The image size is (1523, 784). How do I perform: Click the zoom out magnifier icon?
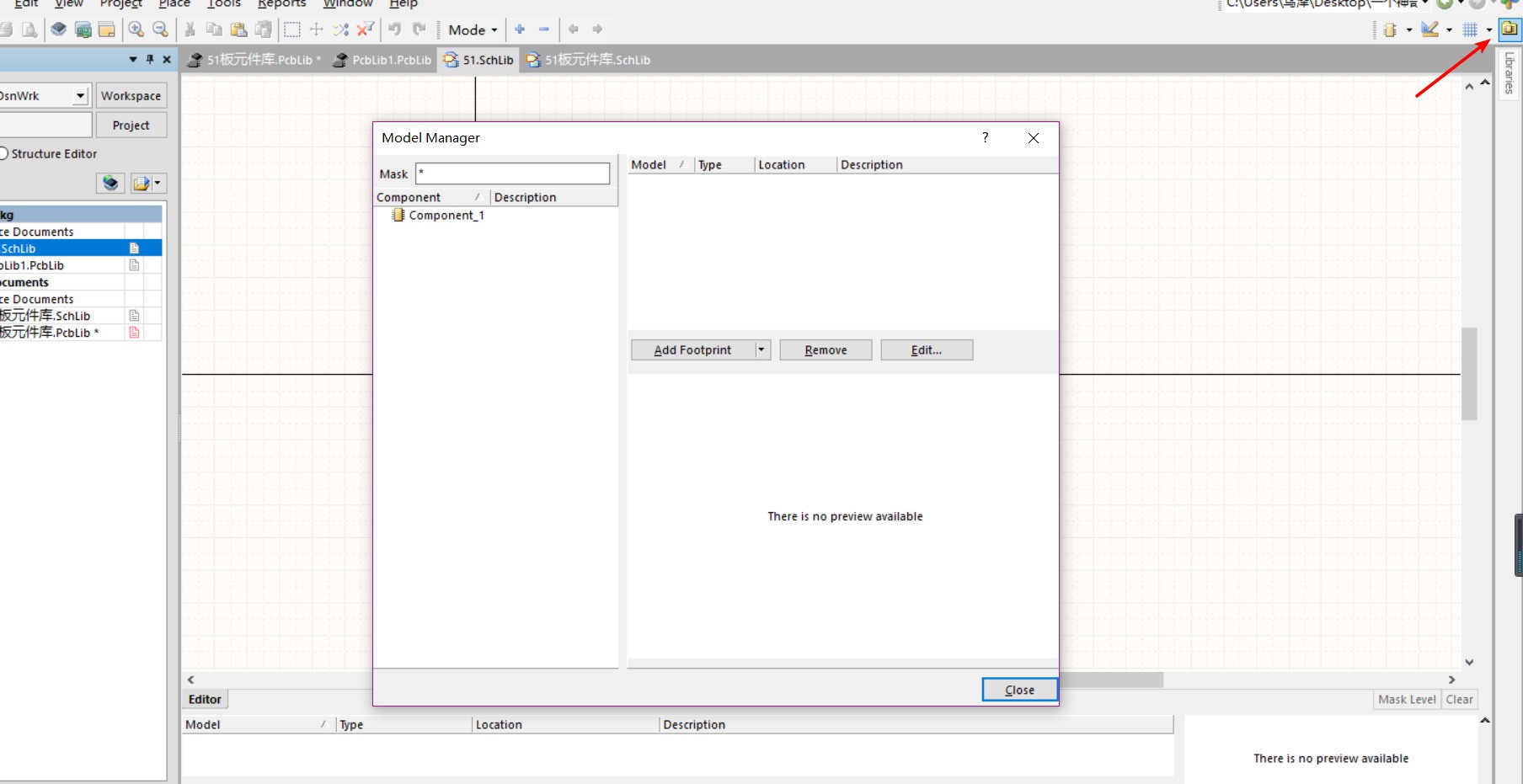[160, 29]
